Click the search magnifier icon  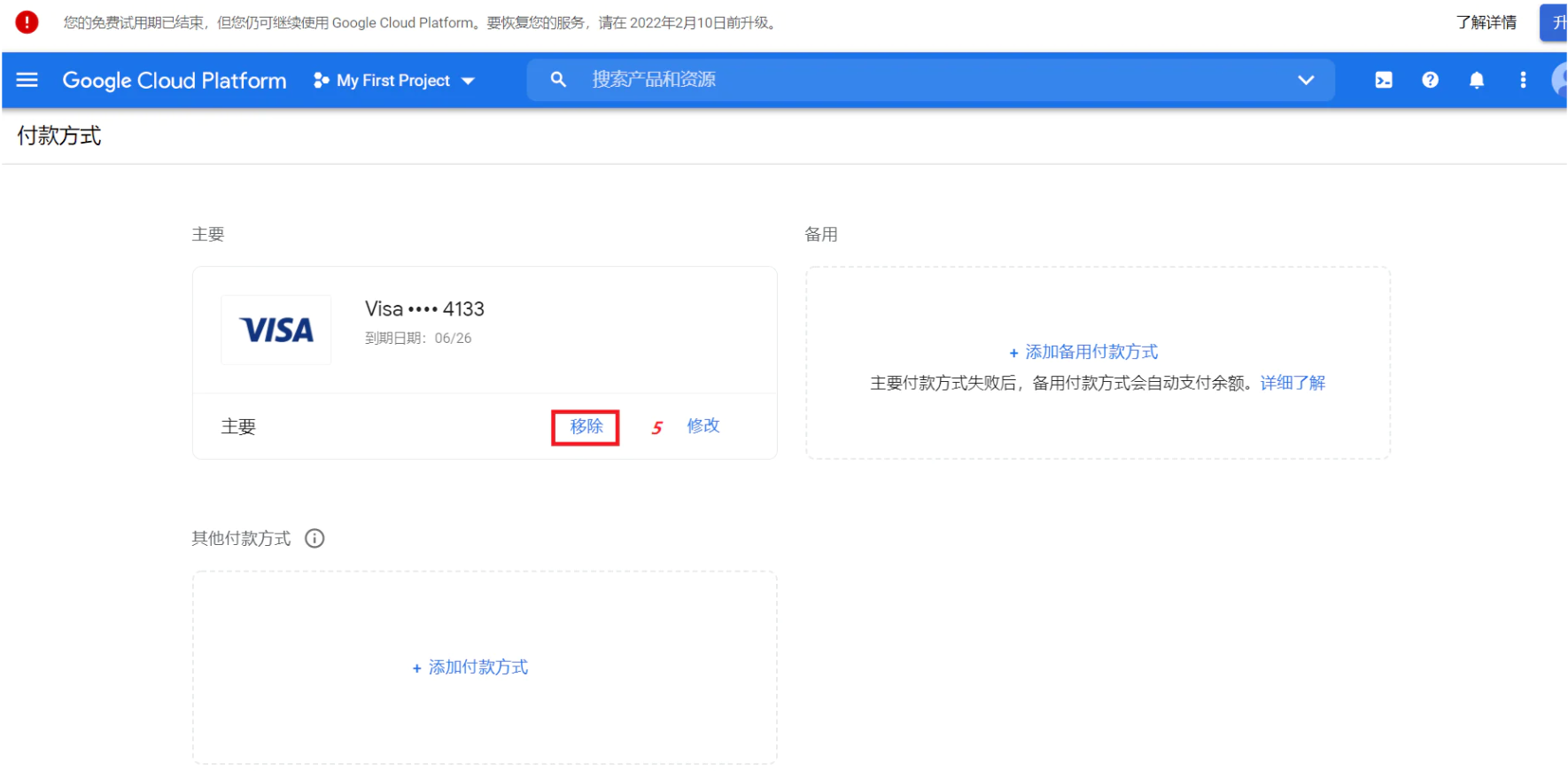pyautogui.click(x=558, y=80)
